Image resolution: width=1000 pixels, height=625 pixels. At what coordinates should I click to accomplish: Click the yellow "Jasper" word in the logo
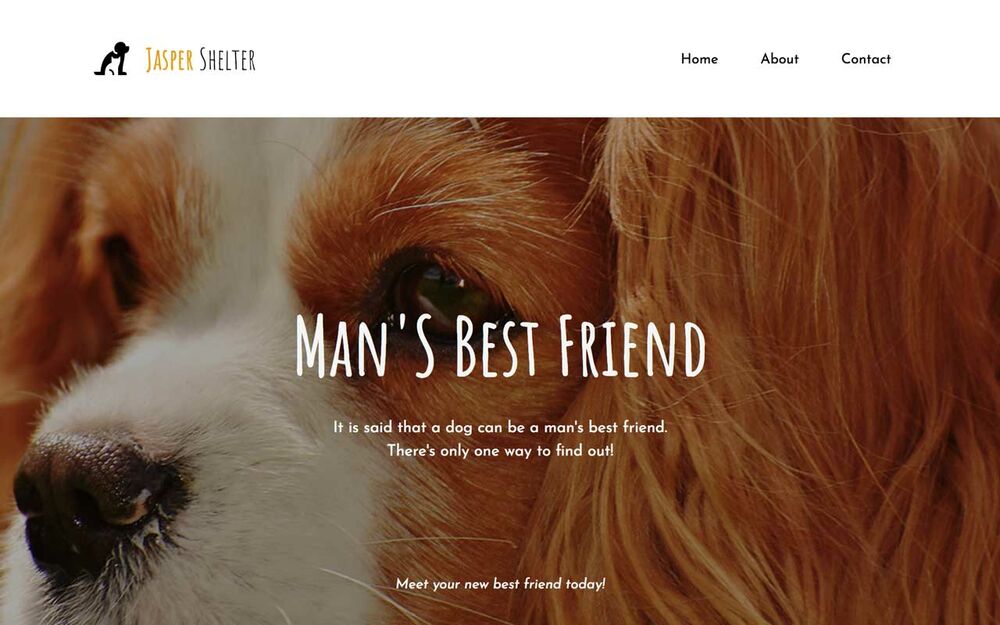click(x=170, y=60)
